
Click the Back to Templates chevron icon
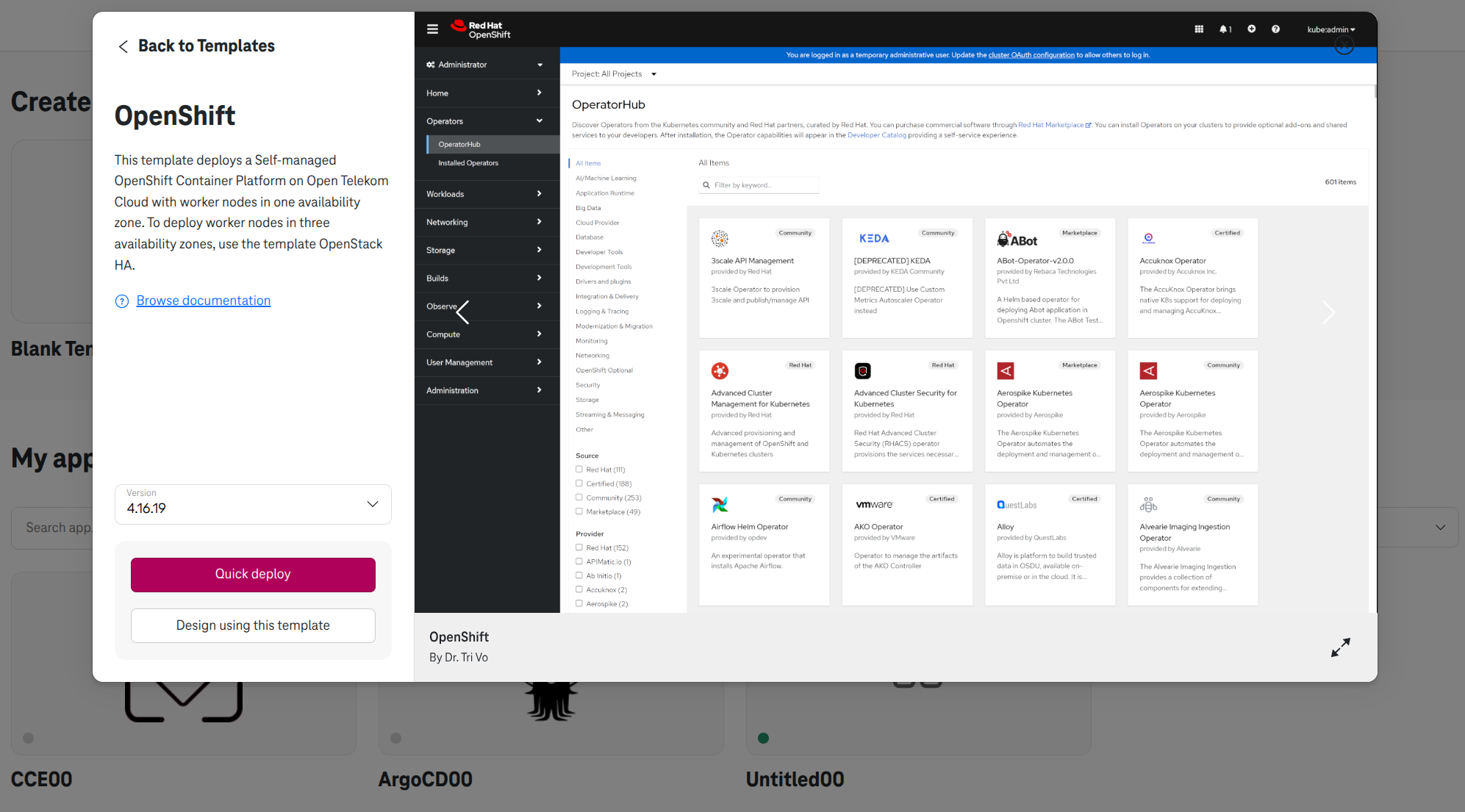pos(123,46)
